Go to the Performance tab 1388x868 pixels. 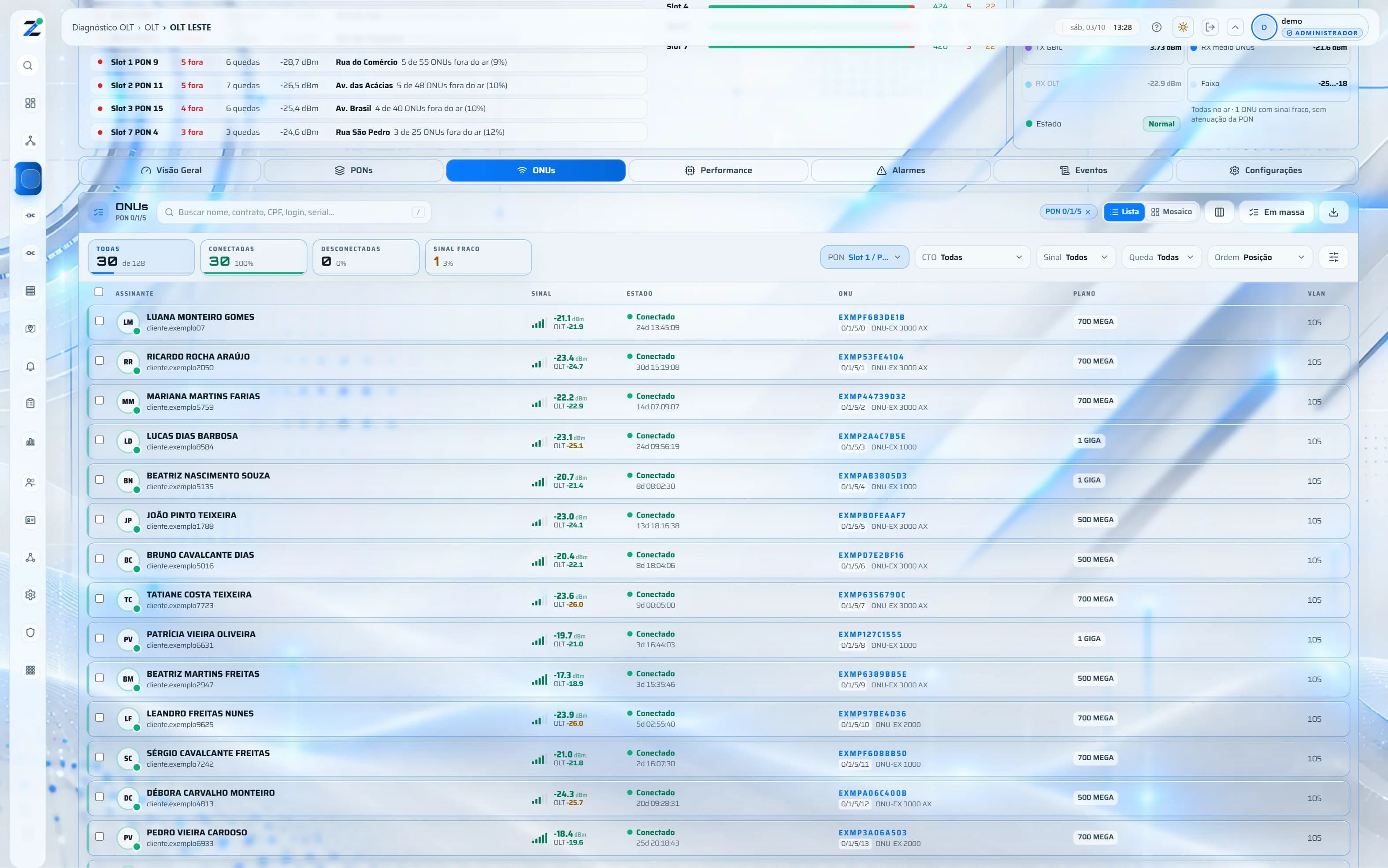pyautogui.click(x=718, y=171)
